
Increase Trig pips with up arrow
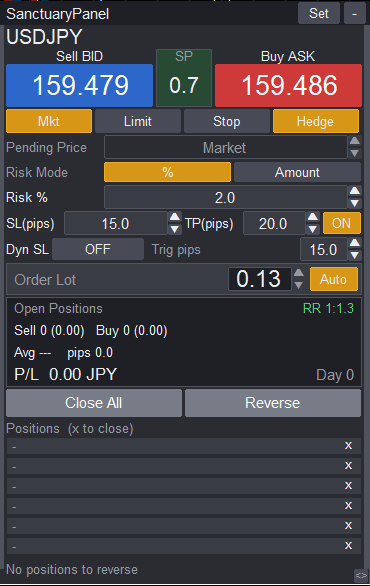355,243
